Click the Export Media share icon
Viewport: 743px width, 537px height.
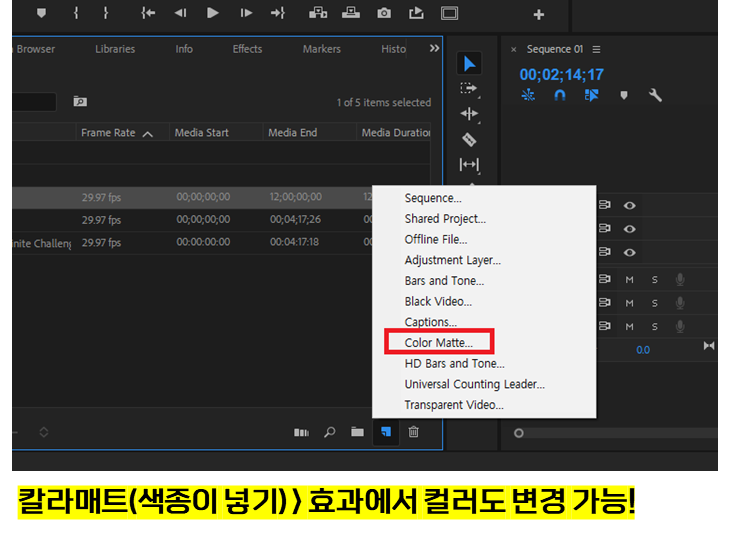tap(416, 13)
